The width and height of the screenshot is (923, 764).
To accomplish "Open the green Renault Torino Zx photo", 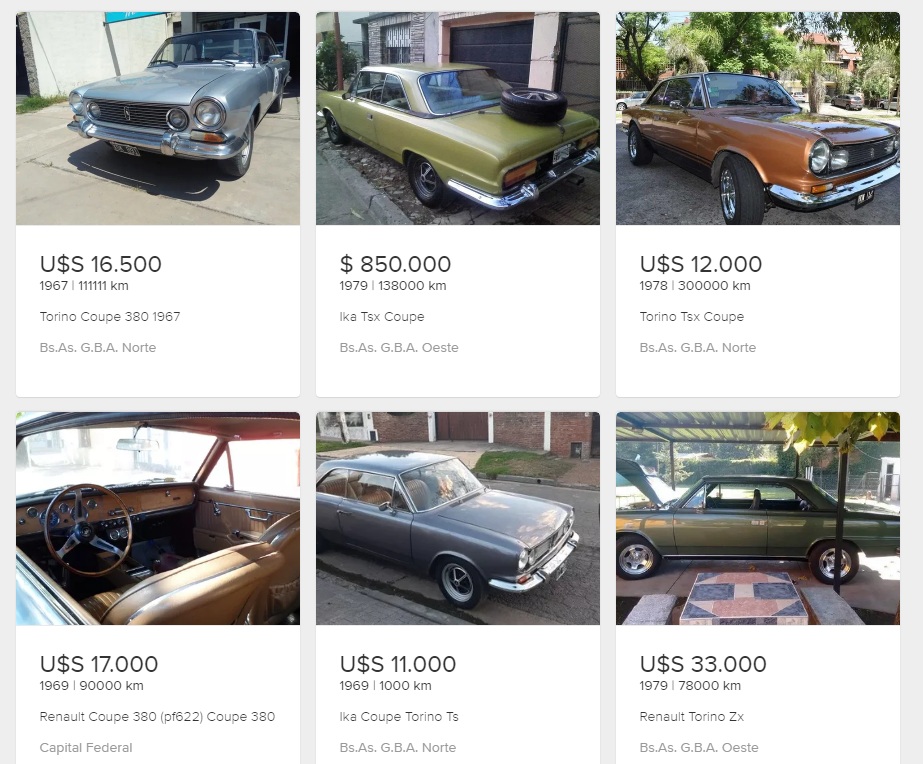I will [758, 518].
